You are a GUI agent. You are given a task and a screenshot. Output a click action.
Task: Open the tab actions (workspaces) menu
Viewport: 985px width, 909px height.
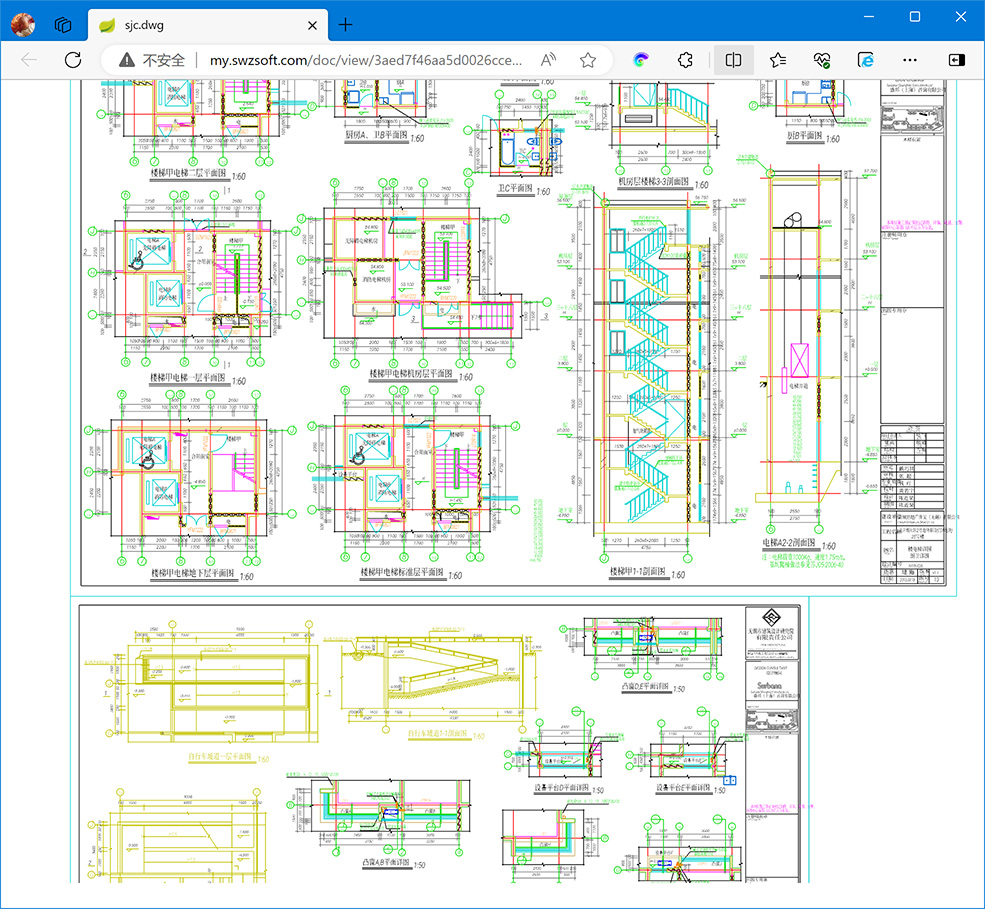63,24
